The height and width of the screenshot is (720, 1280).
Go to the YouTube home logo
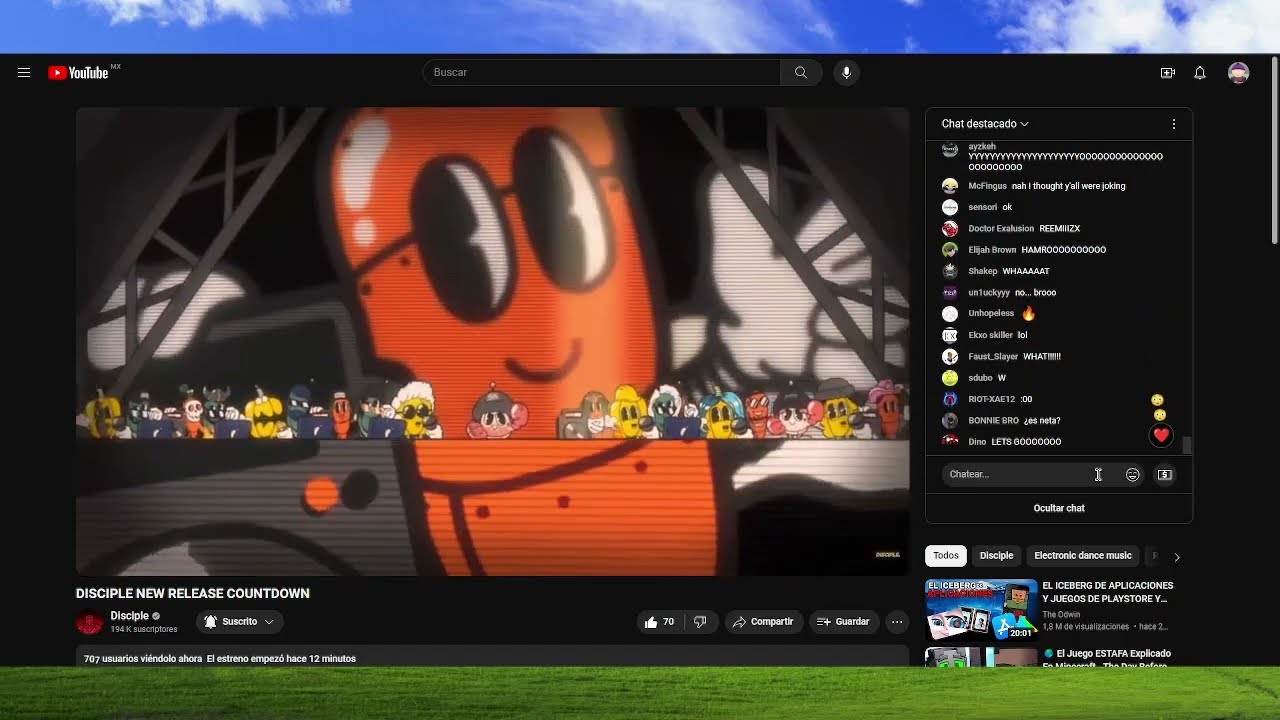coord(79,72)
